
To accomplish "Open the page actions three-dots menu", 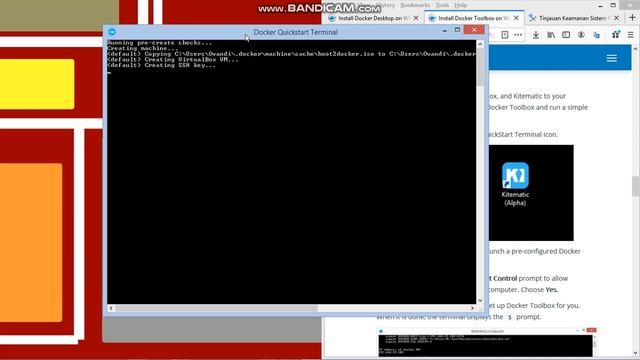I will (518, 35).
